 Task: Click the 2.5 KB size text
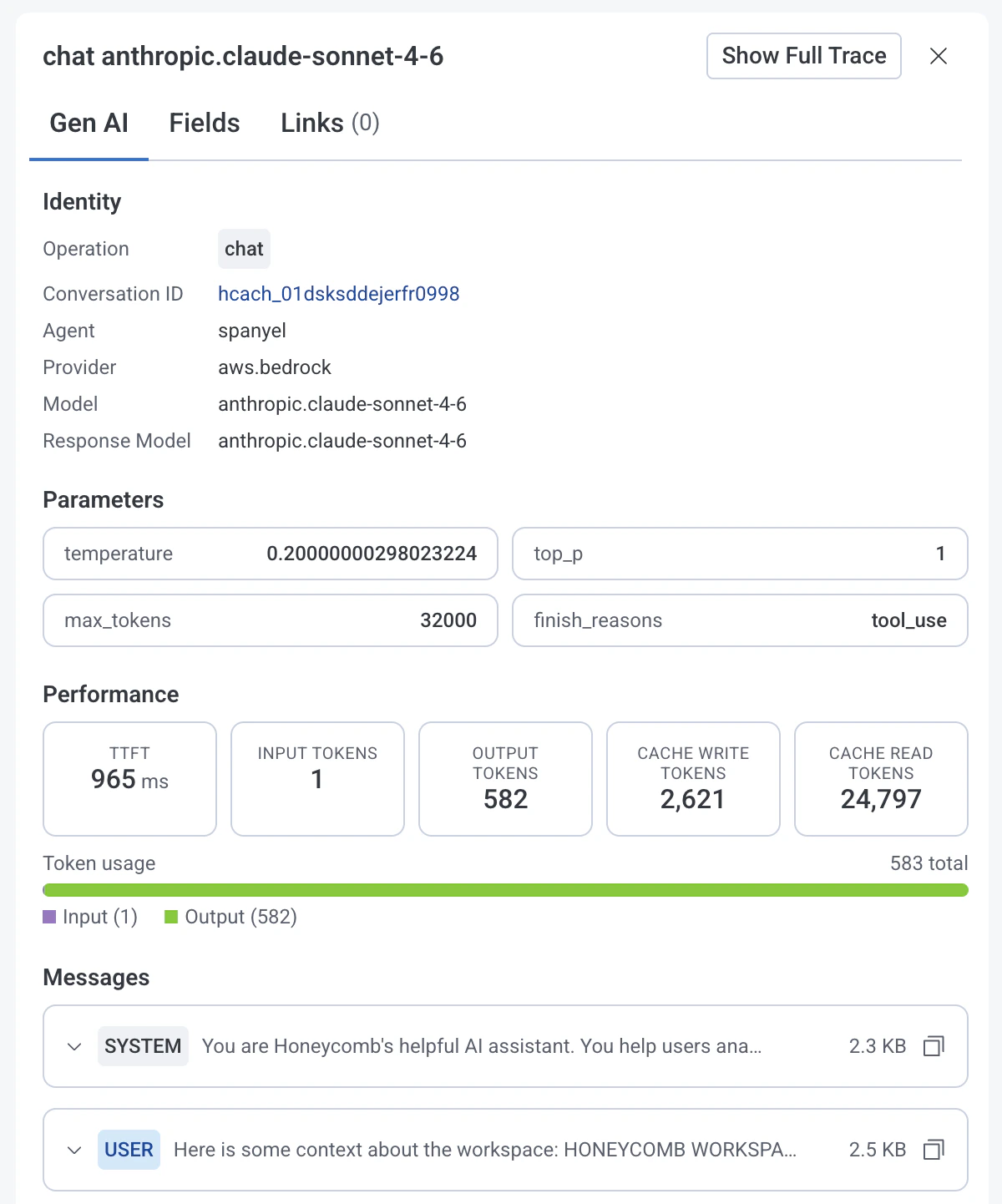tap(877, 1150)
